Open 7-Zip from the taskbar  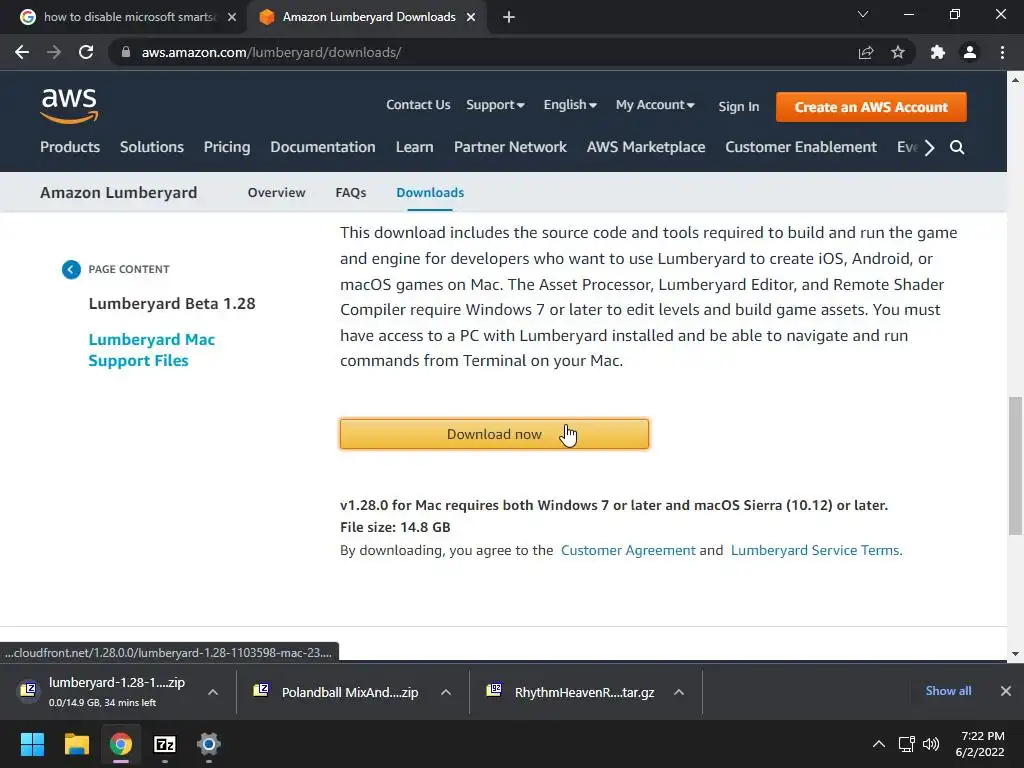[x=165, y=744]
